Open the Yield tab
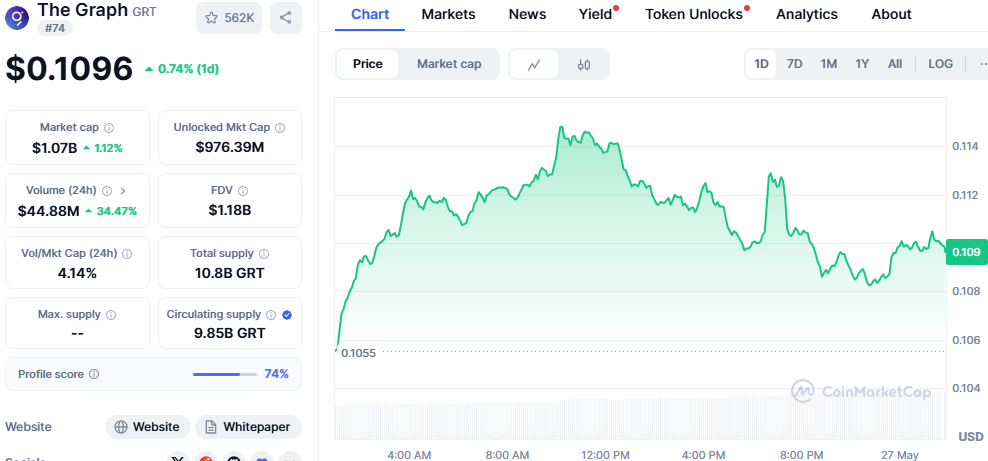The width and height of the screenshot is (988, 461). (596, 14)
